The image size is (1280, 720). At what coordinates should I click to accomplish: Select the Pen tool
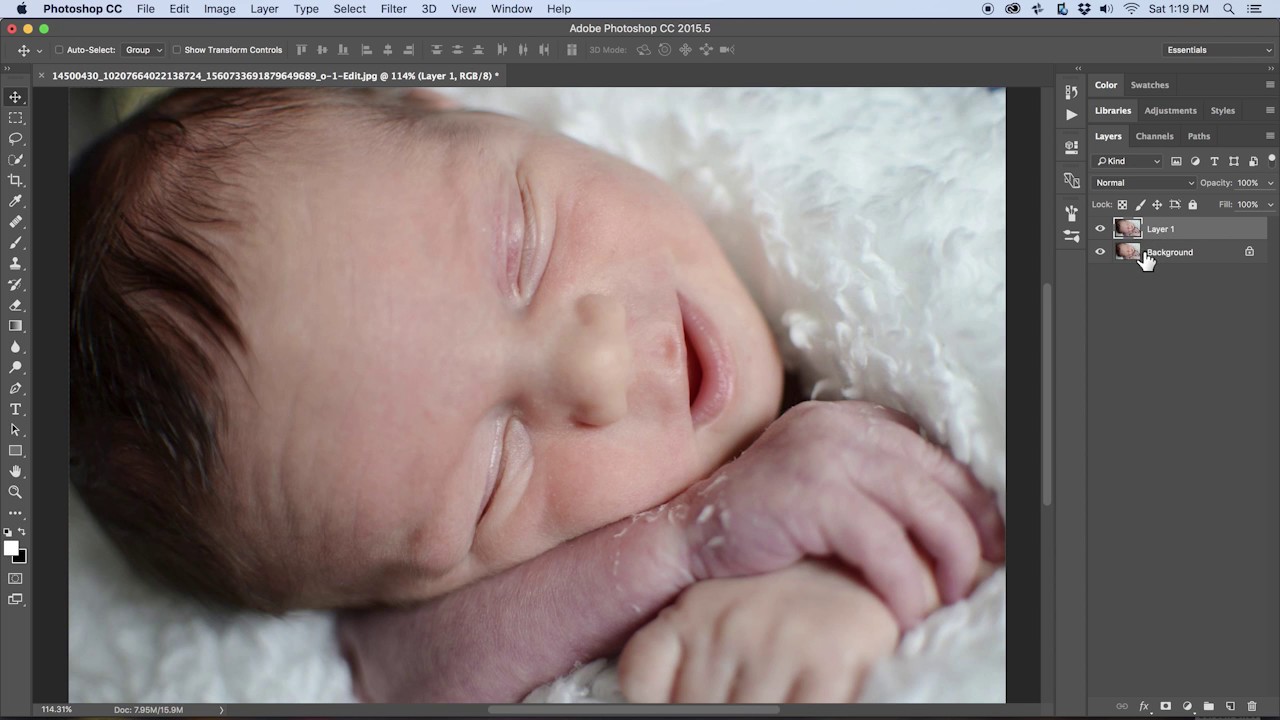pos(15,389)
